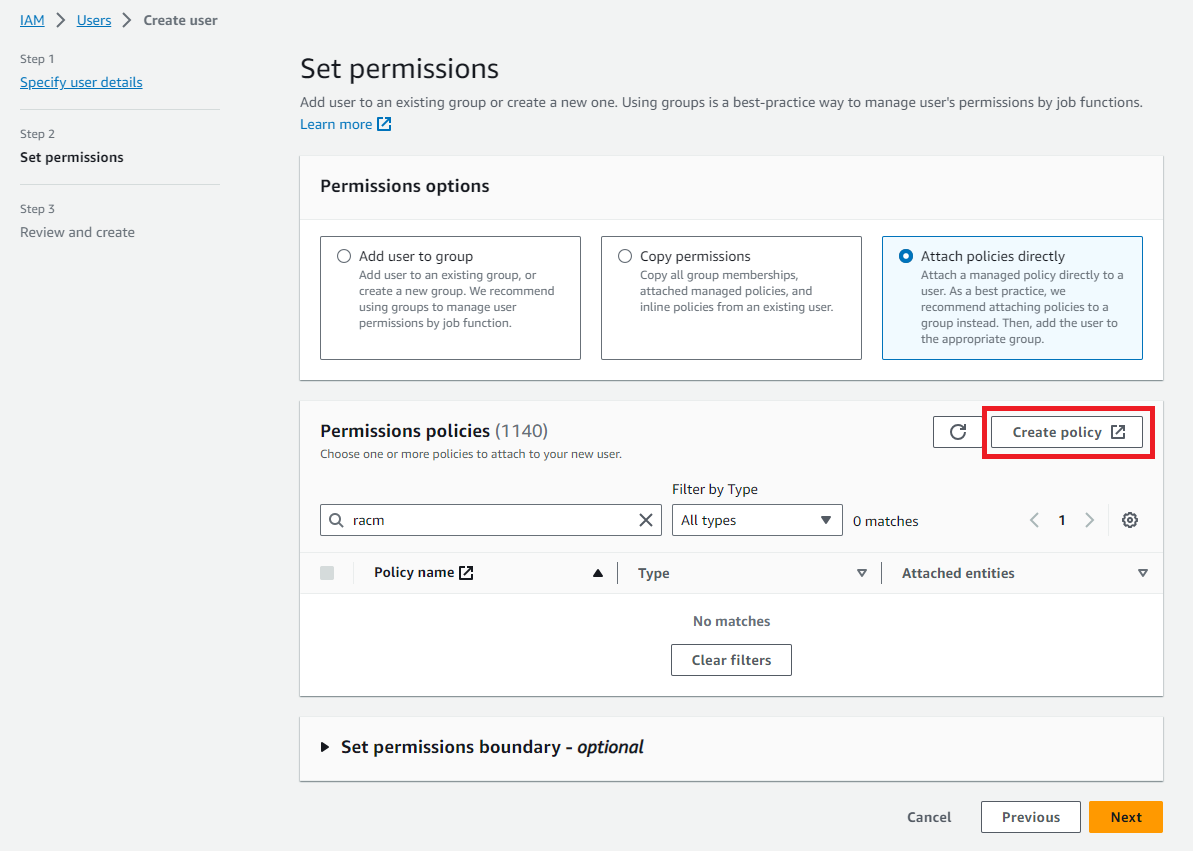This screenshot has height=851, width=1193.
Task: Click the Permissions options heading
Action: (x=405, y=186)
